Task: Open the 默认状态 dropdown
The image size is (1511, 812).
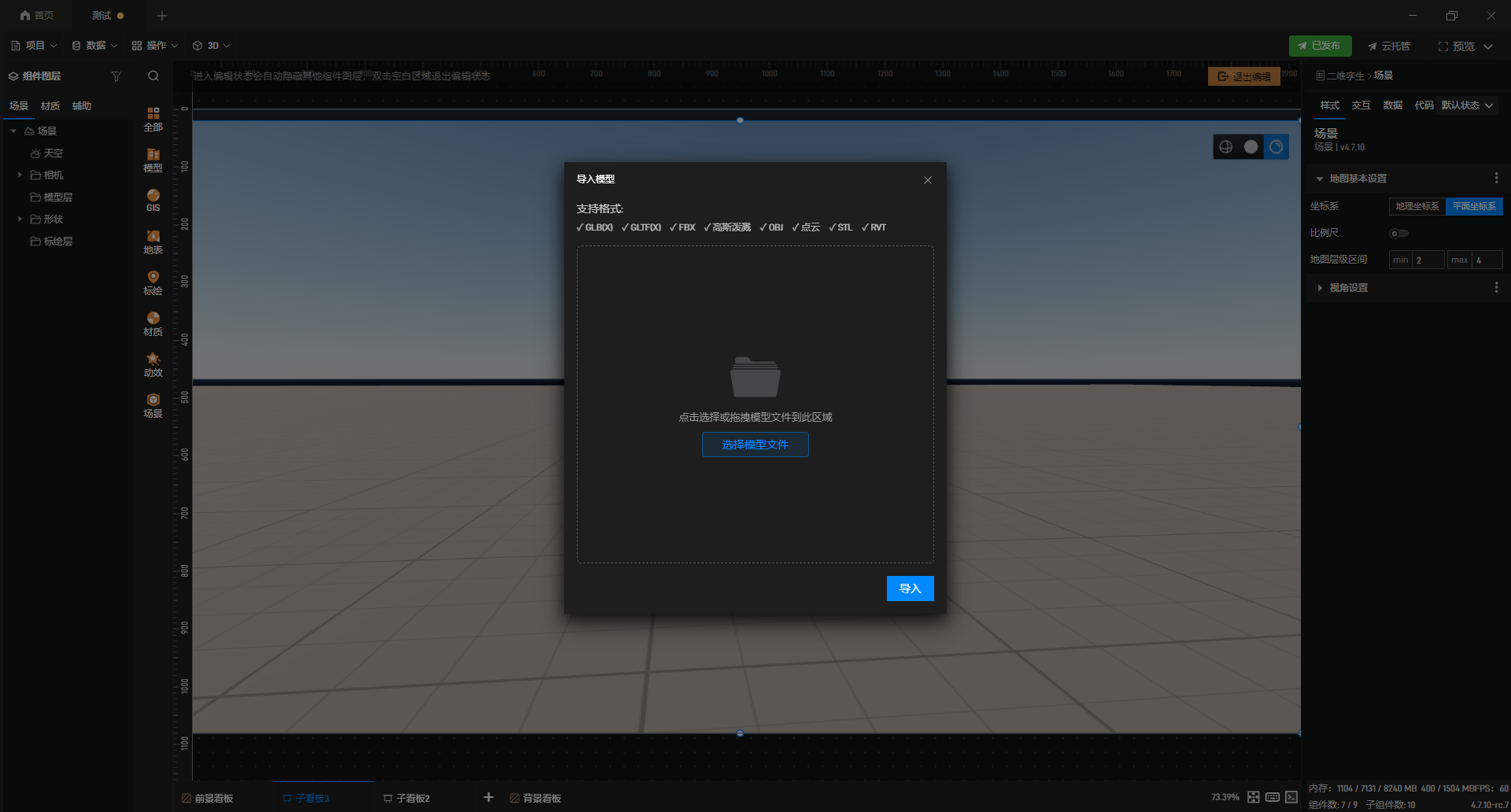Action: click(x=1467, y=105)
